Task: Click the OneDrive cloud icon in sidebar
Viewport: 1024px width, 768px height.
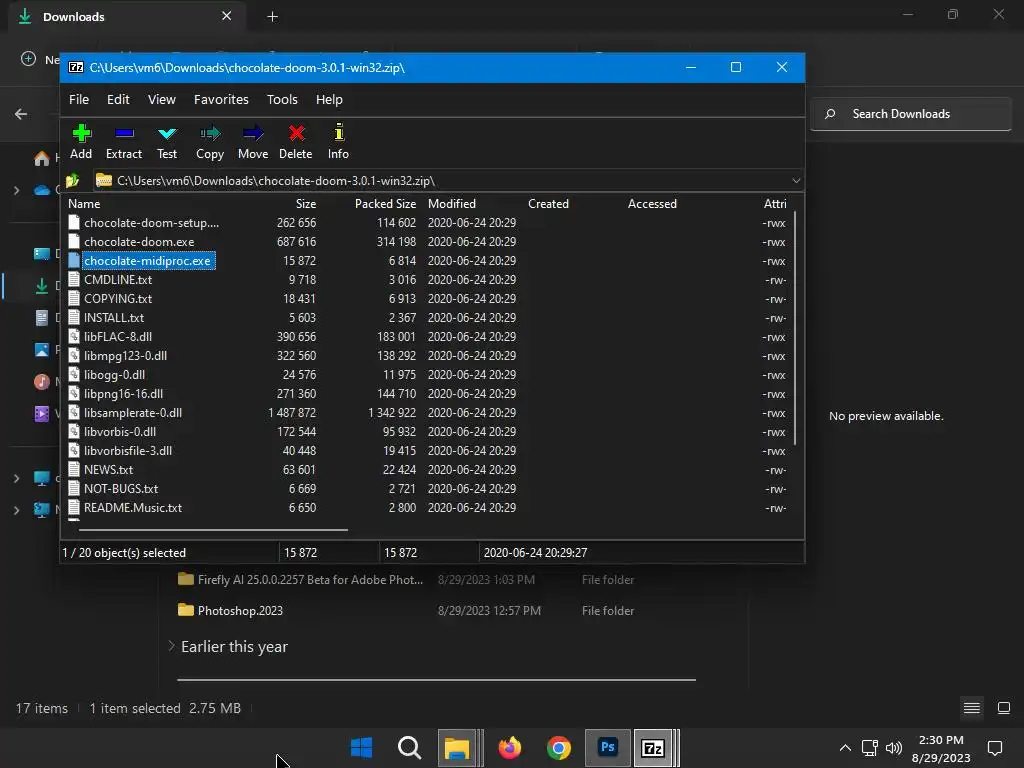Action: (x=42, y=190)
